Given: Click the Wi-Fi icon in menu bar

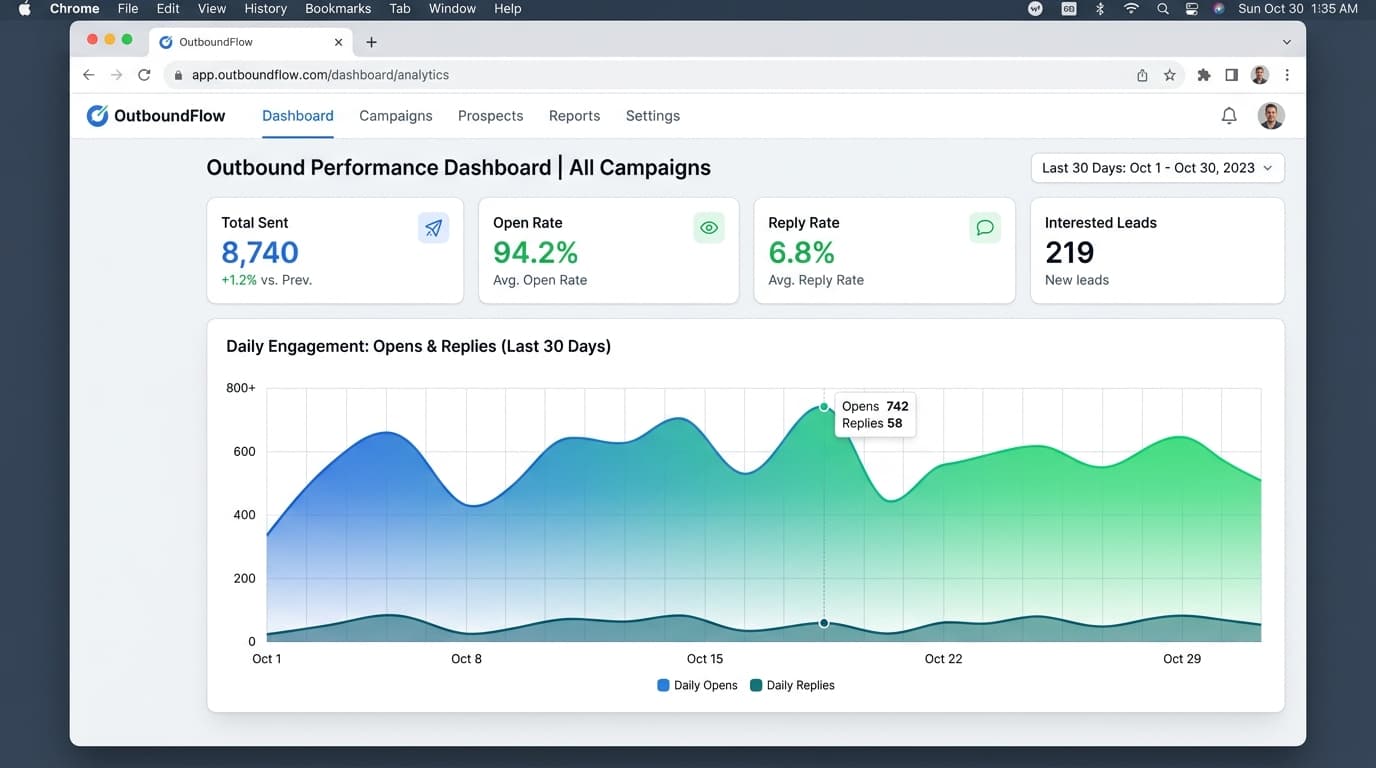Looking at the screenshot, I should 1131,8.
